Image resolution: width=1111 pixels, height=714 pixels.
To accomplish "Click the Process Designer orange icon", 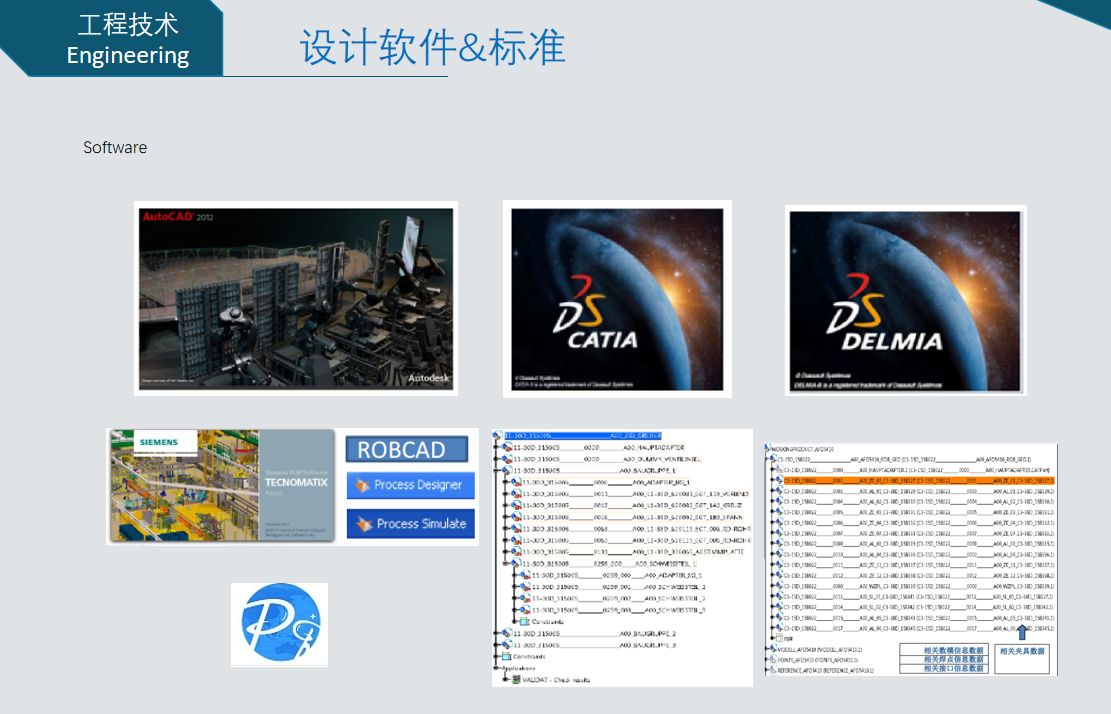I will click(x=363, y=485).
